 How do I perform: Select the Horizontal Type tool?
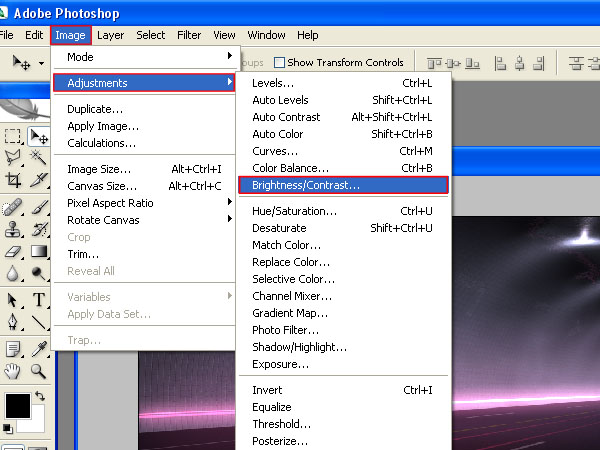39,300
